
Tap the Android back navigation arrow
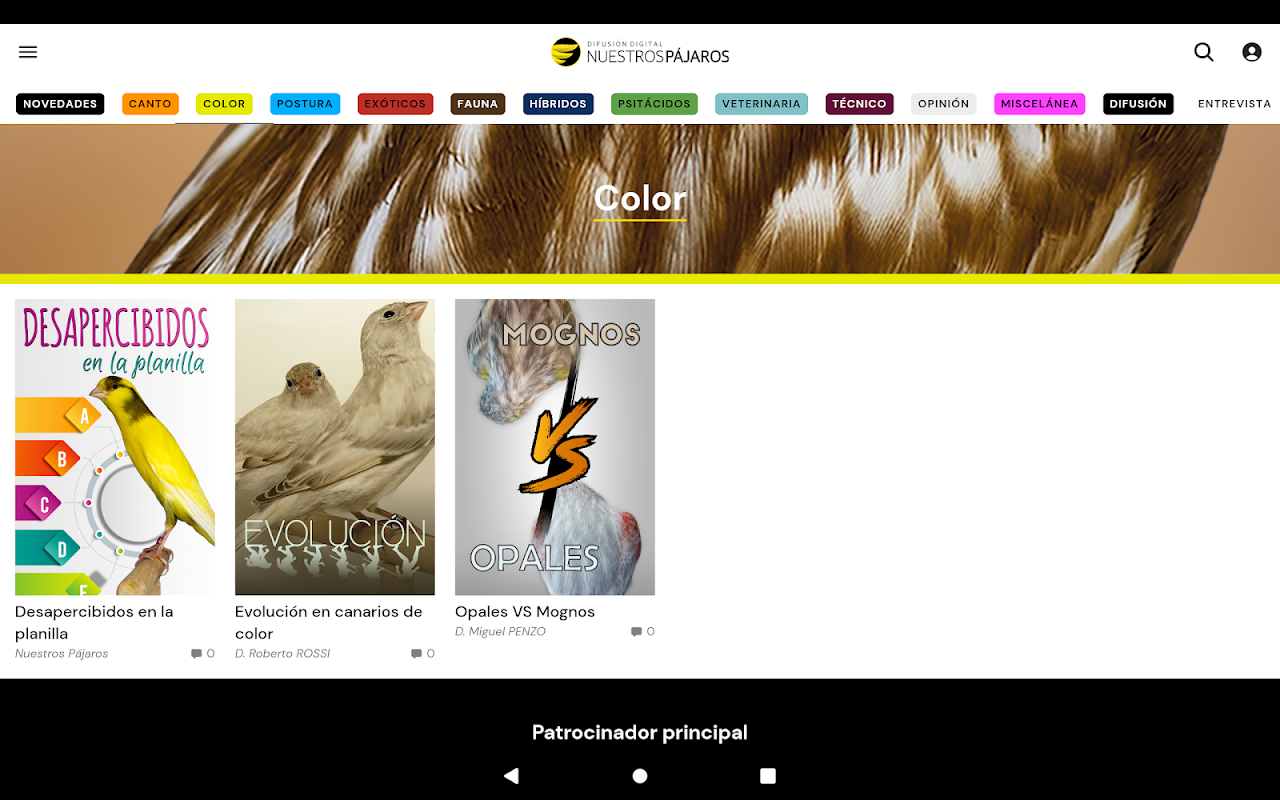[x=512, y=776]
